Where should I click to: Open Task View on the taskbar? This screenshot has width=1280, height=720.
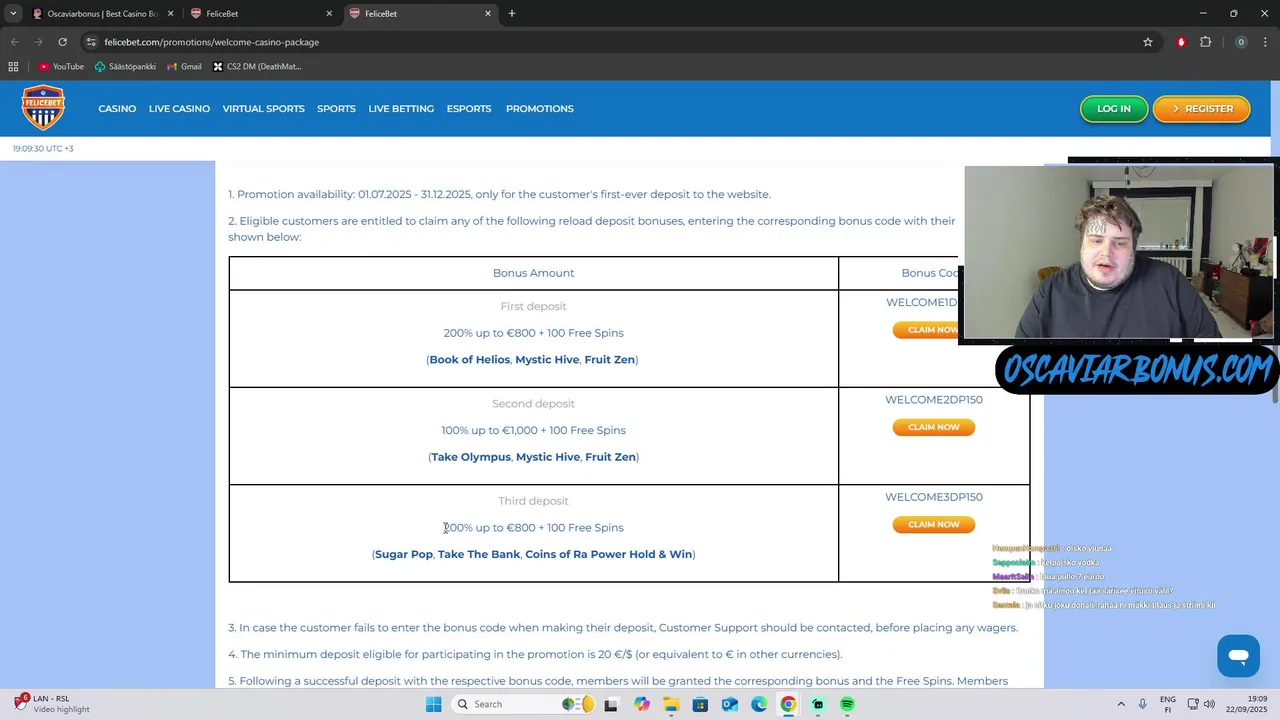[612, 704]
